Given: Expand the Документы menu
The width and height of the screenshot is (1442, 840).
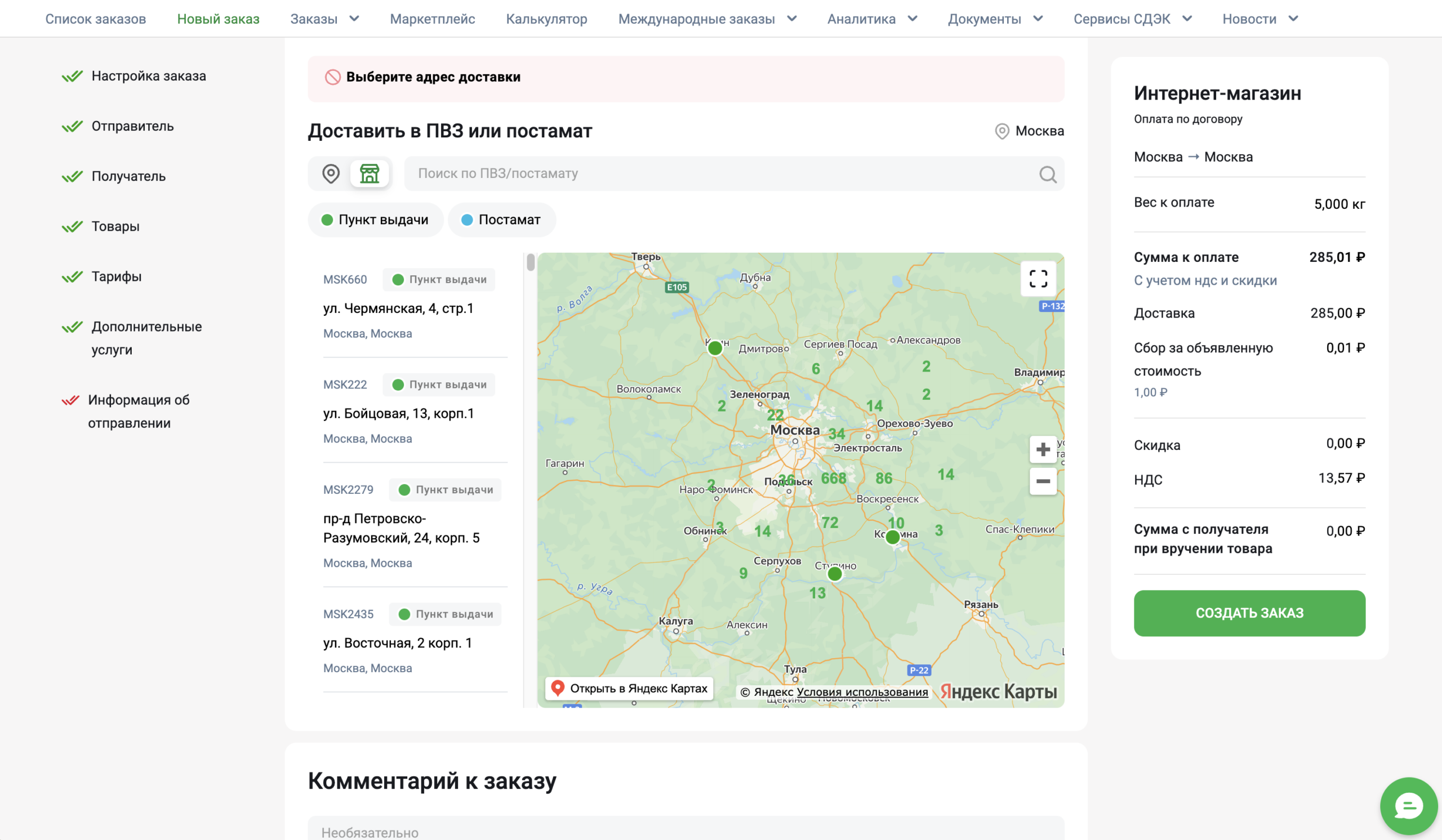Looking at the screenshot, I should pyautogui.click(x=995, y=19).
